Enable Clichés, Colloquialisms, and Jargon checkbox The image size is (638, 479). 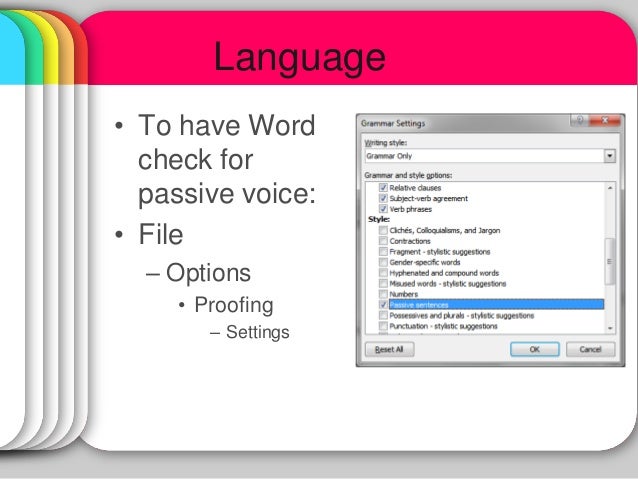coord(383,230)
